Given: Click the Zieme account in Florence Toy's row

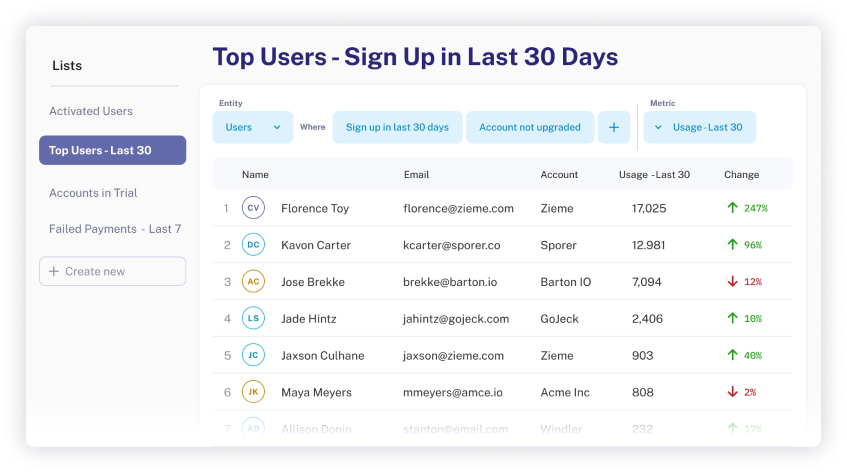Looking at the screenshot, I should tap(557, 208).
